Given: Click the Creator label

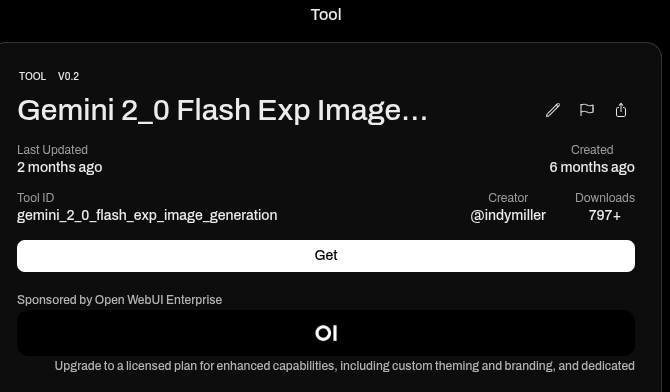Looking at the screenshot, I should click(508, 198).
